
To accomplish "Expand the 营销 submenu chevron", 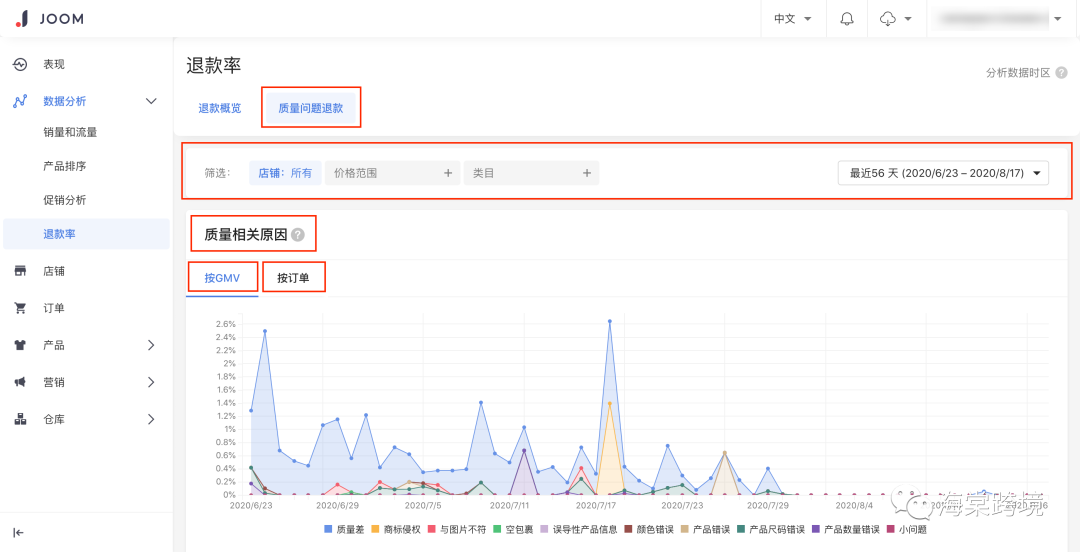I will pyautogui.click(x=152, y=382).
